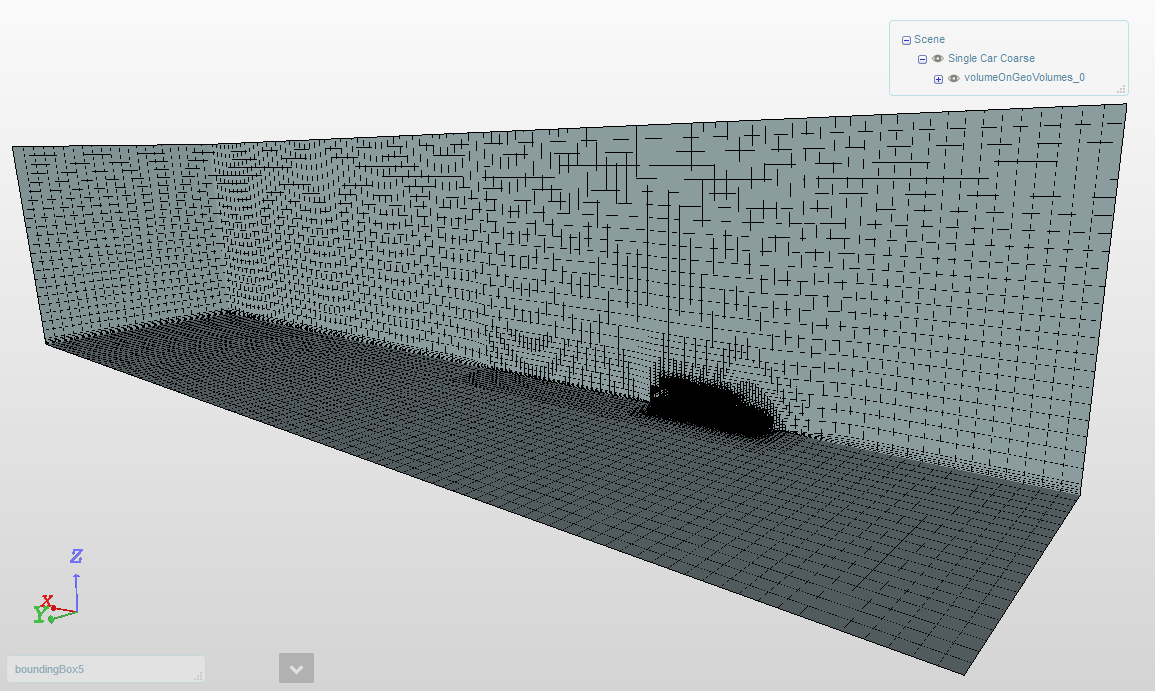Click the Z axis of orientation gizmo
Image resolution: width=1155 pixels, height=691 pixels.
[x=76, y=555]
